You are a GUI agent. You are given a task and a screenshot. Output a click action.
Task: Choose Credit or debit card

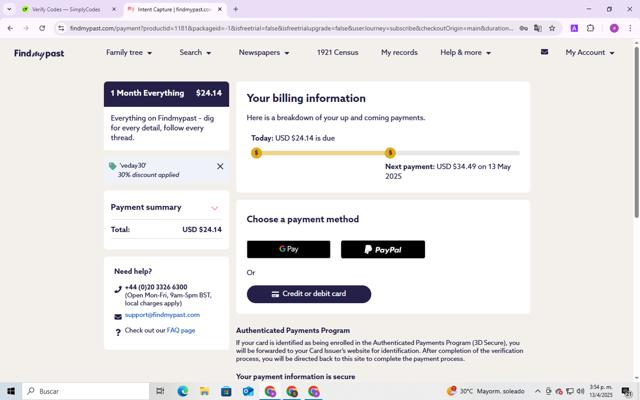coord(309,294)
